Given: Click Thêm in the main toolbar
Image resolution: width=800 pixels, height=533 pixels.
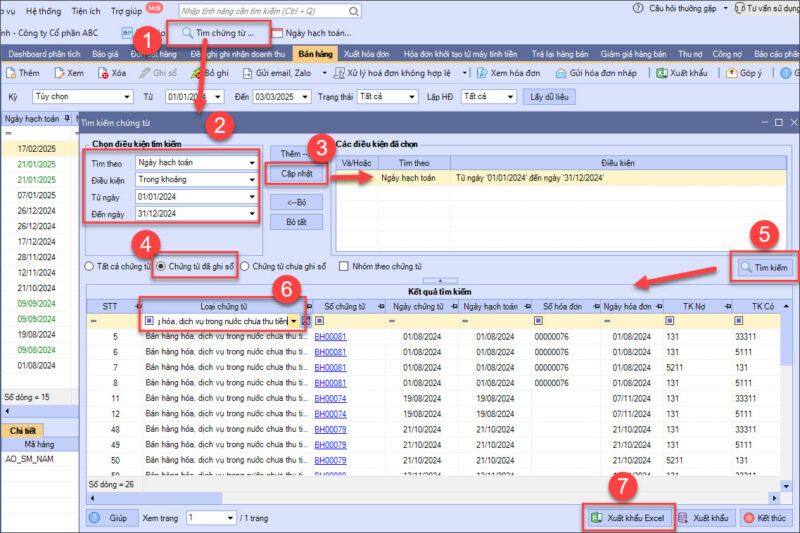Looking at the screenshot, I should 23,73.
